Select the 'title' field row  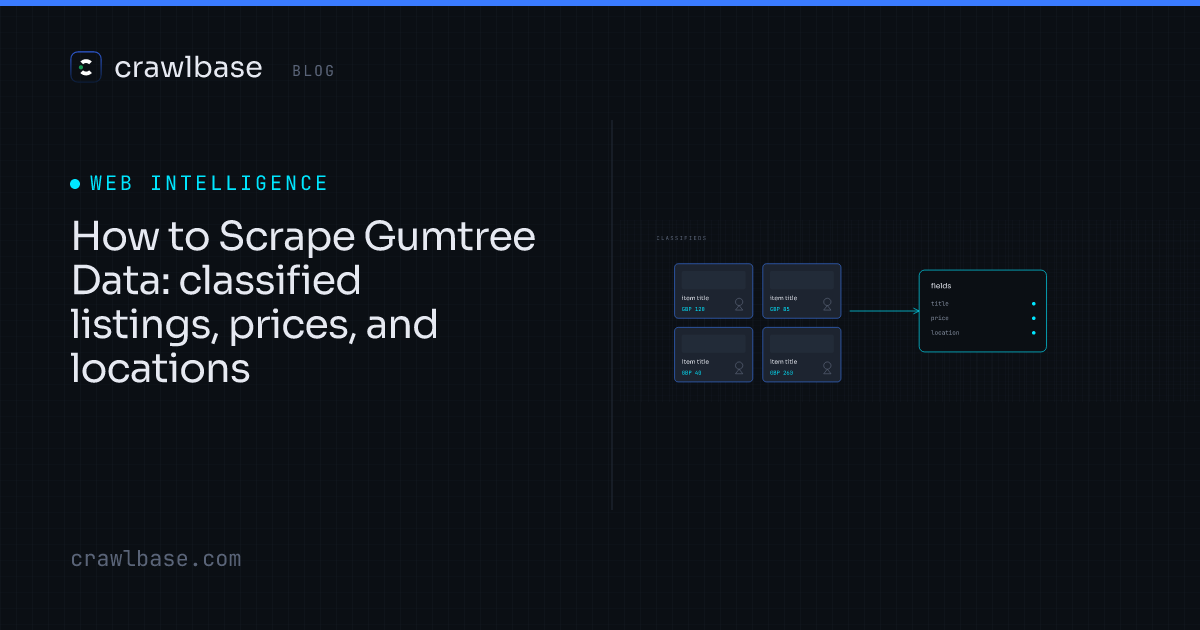(x=983, y=304)
